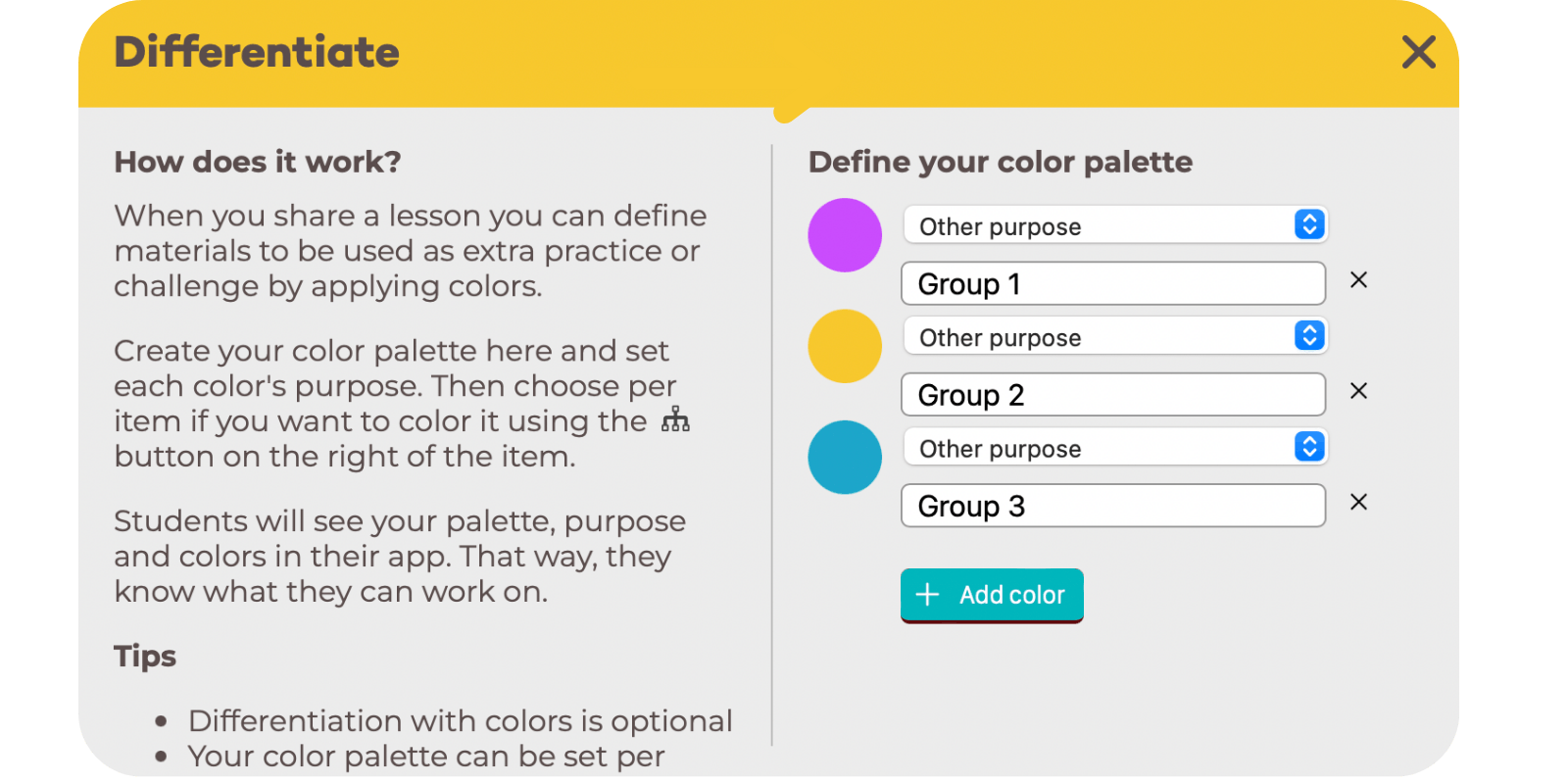Open the yellow color's purpose dropdown

(1115, 336)
